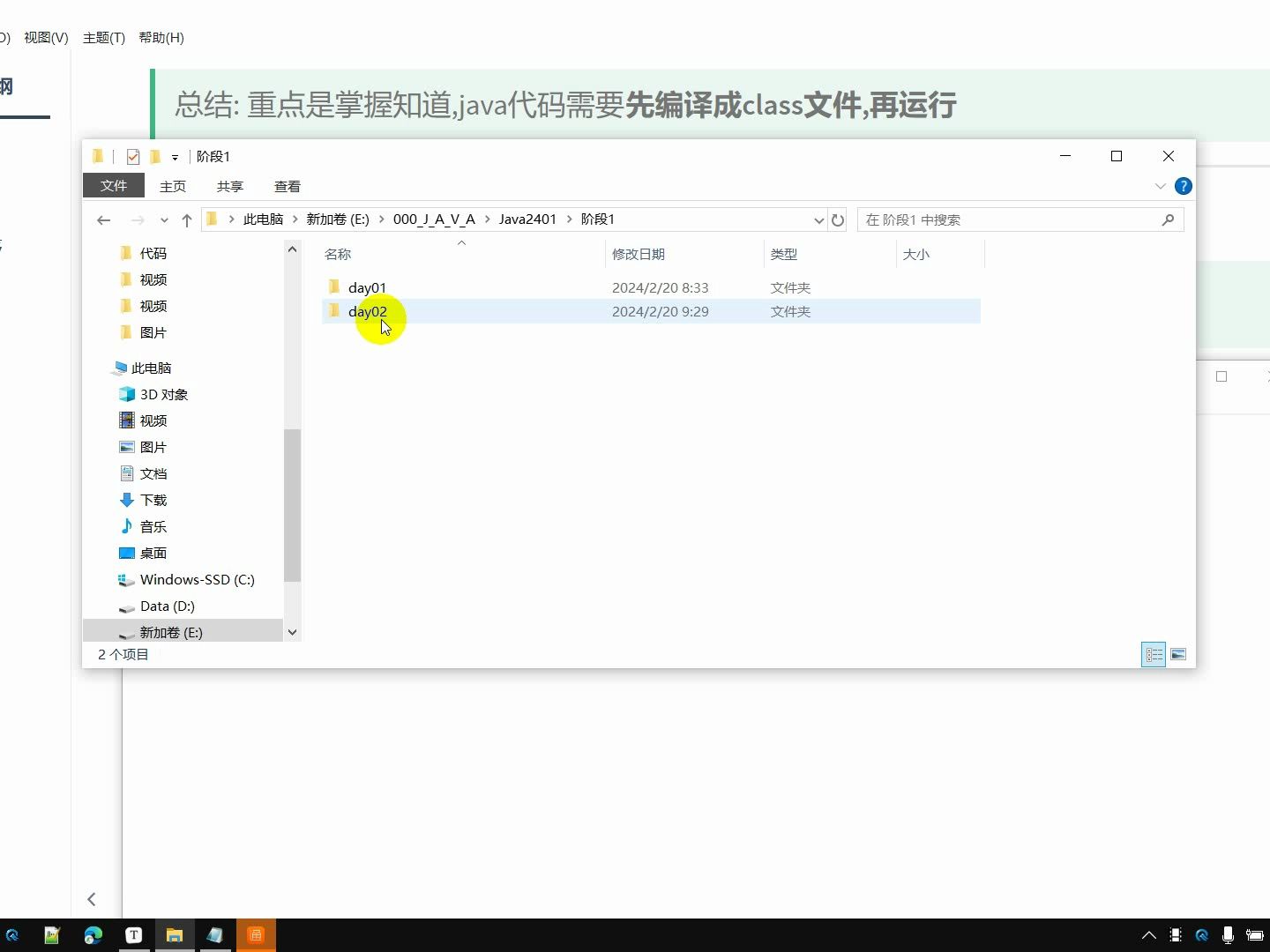Expand the ribbon with the chevron

1160,186
